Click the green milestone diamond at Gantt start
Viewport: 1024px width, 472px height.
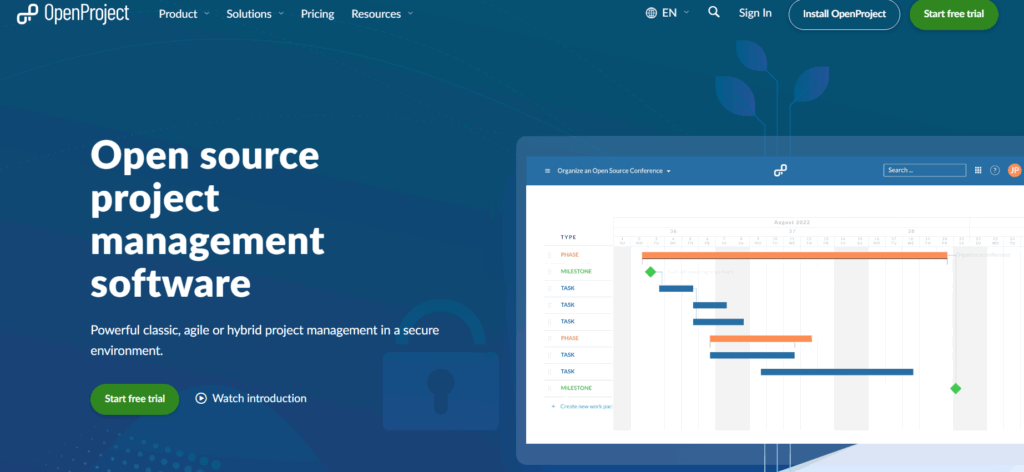point(650,271)
